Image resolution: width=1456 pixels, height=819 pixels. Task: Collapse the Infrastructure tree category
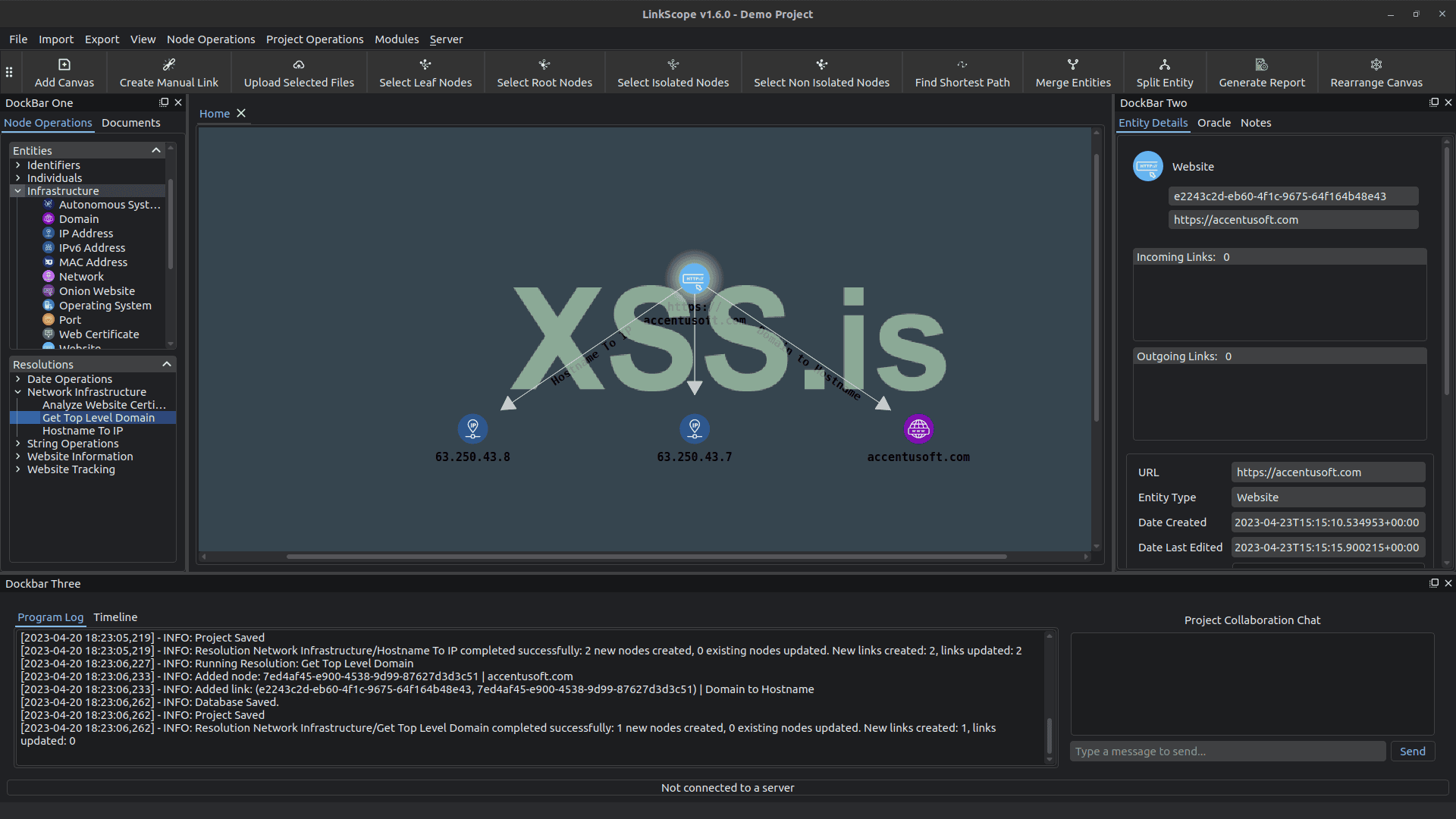coord(18,191)
